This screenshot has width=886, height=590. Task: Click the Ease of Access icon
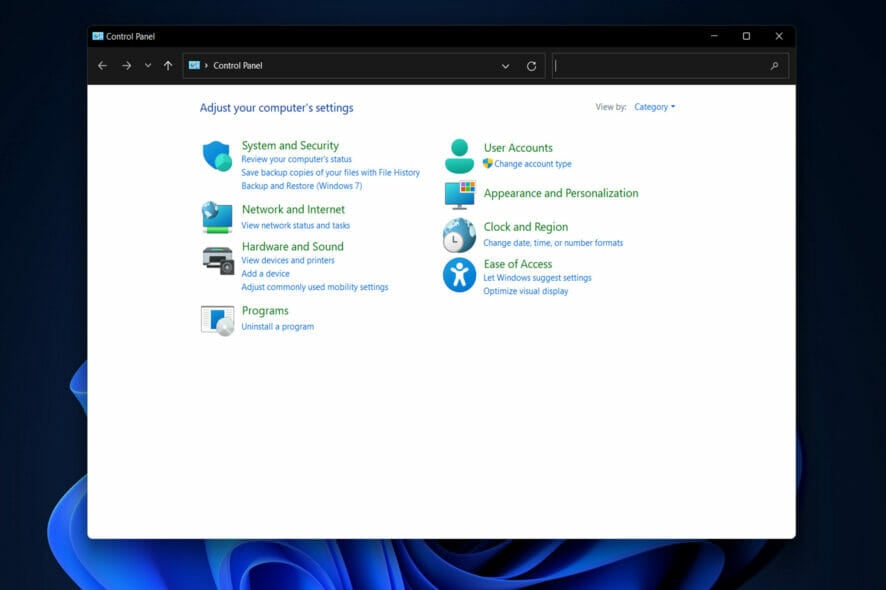[459, 274]
